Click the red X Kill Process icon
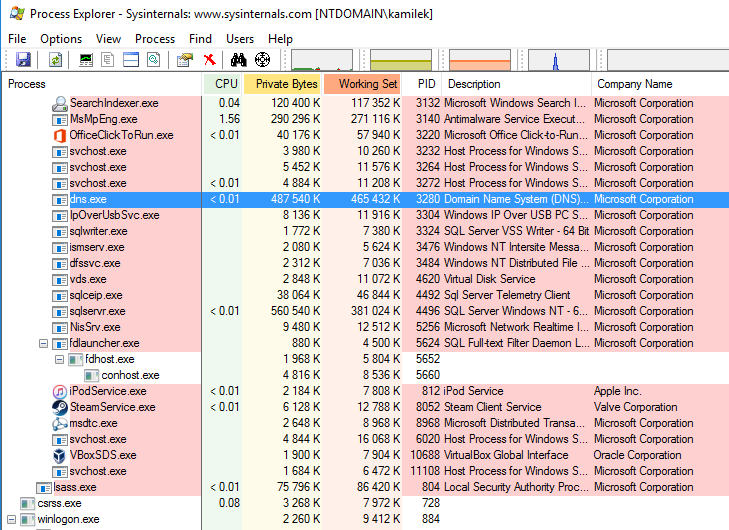This screenshot has height=530, width=729. 210,60
